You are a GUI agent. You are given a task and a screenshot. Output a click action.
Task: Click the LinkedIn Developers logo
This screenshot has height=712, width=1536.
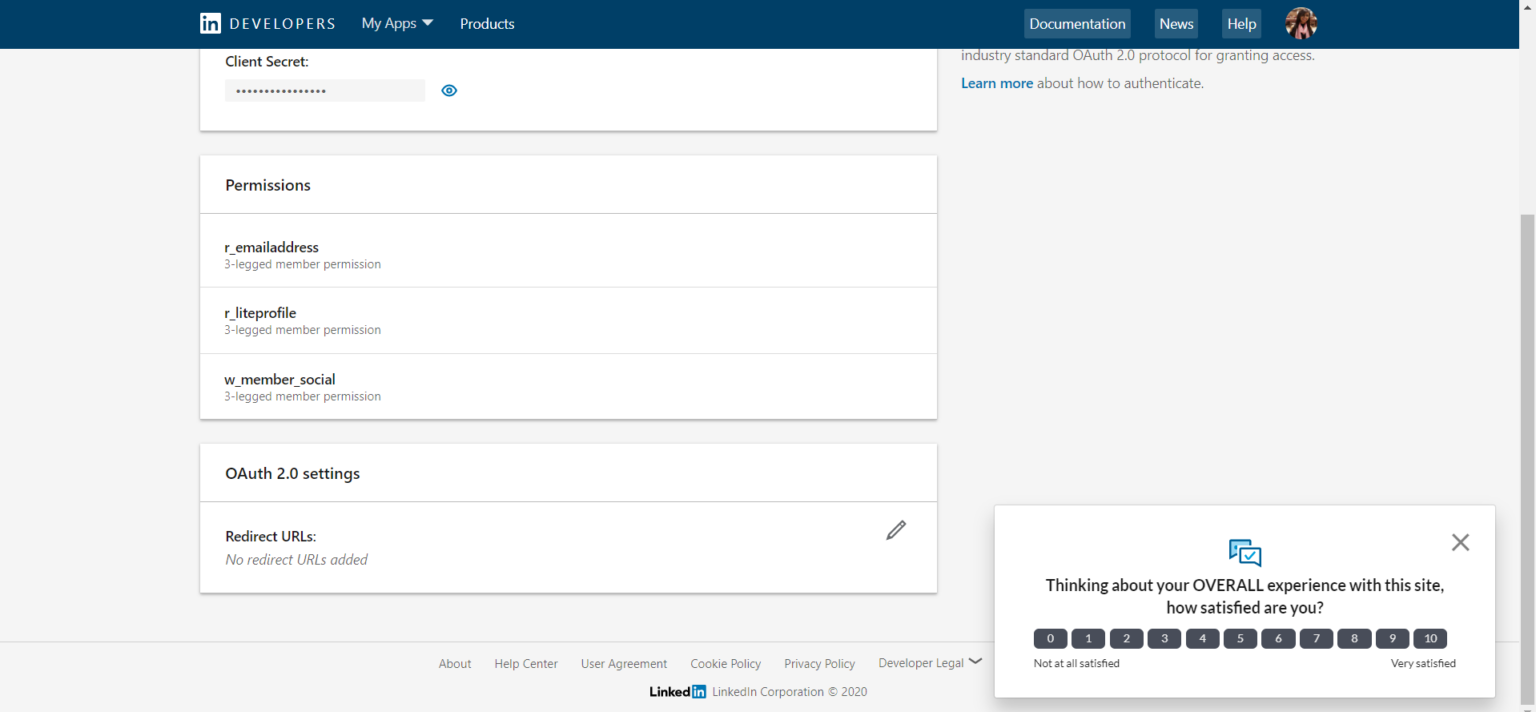pyautogui.click(x=267, y=23)
